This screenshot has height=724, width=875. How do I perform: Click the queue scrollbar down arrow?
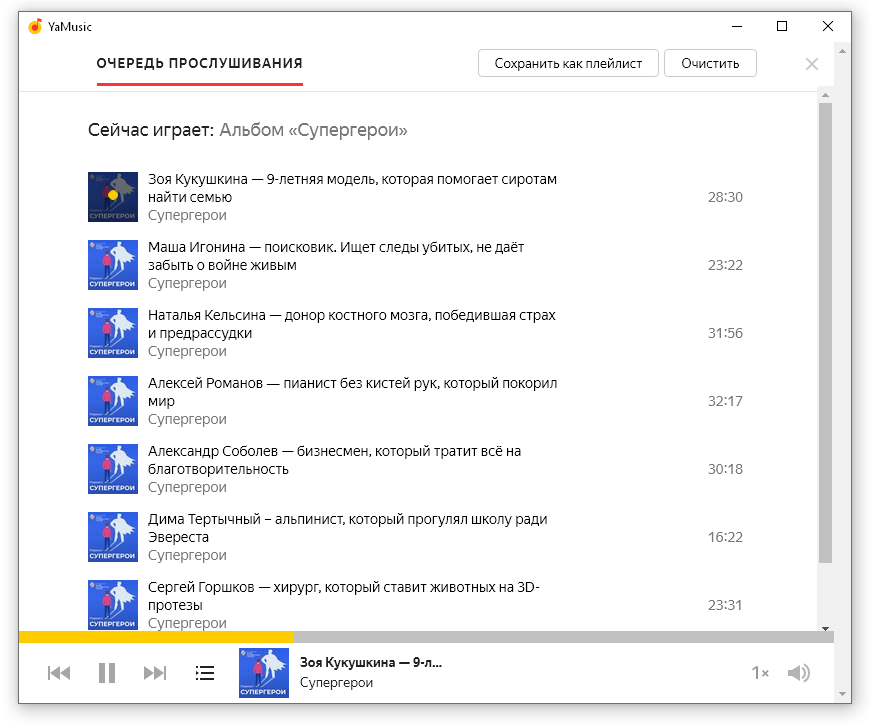point(825,629)
